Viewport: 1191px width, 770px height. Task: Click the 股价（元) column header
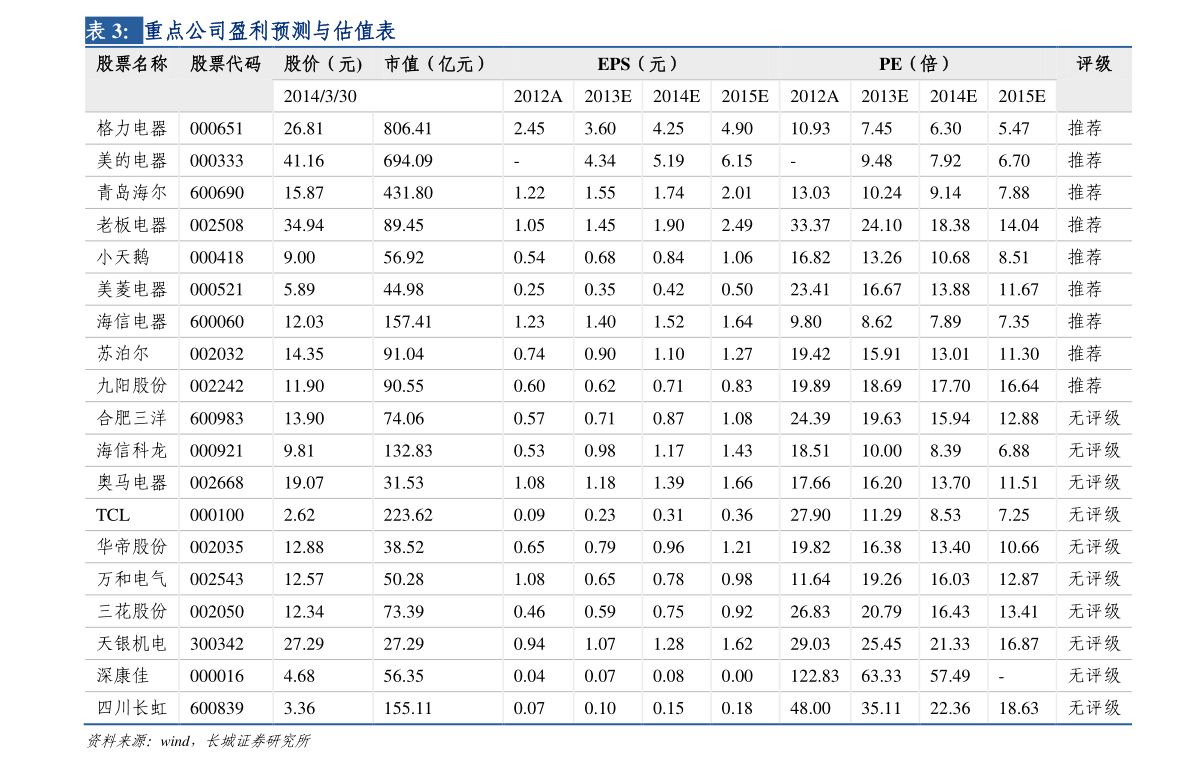click(x=322, y=64)
